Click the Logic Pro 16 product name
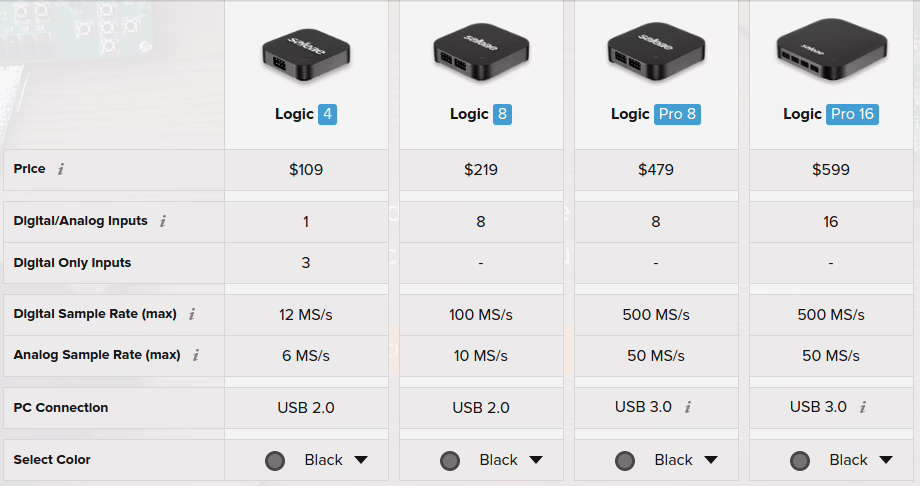920x486 pixels. click(830, 114)
